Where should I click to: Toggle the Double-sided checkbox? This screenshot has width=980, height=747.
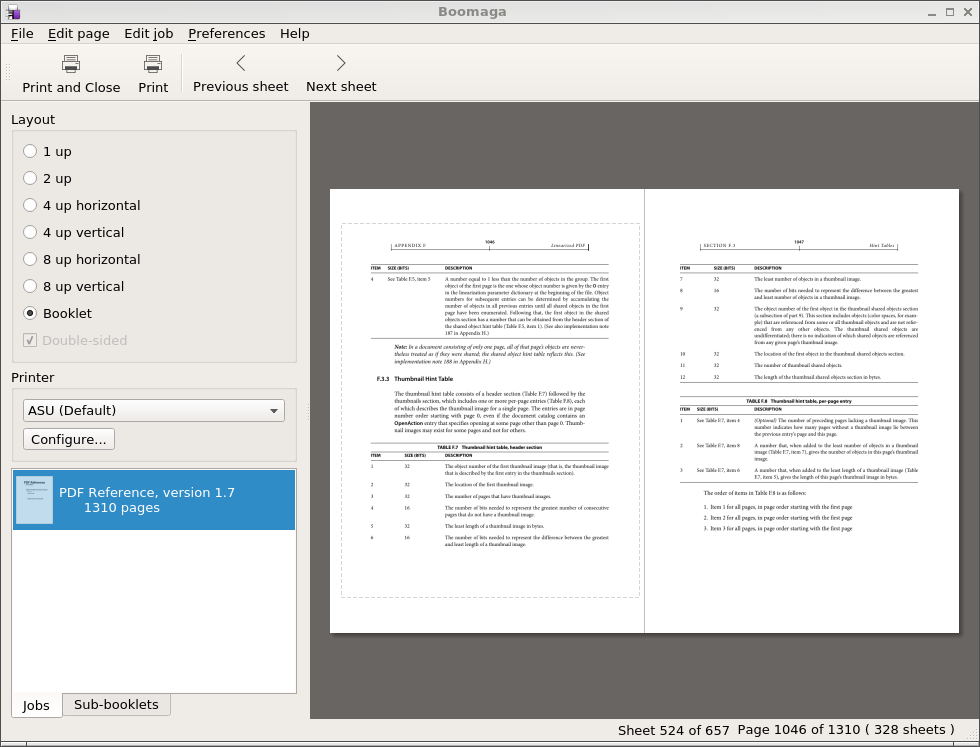click(x=30, y=340)
